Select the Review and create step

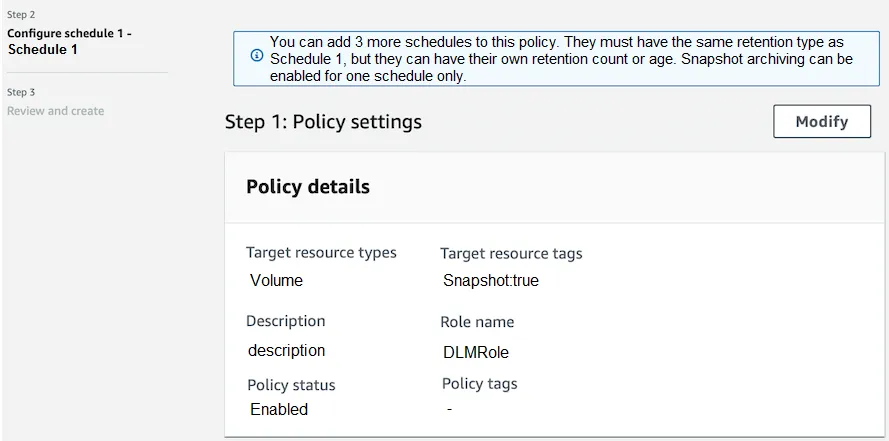pos(56,111)
